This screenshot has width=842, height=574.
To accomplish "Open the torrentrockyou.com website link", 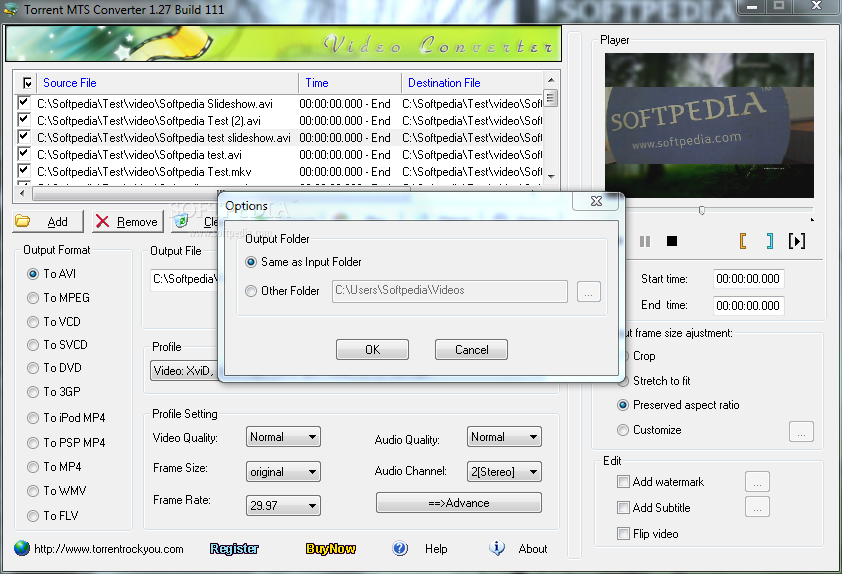I will pos(109,549).
